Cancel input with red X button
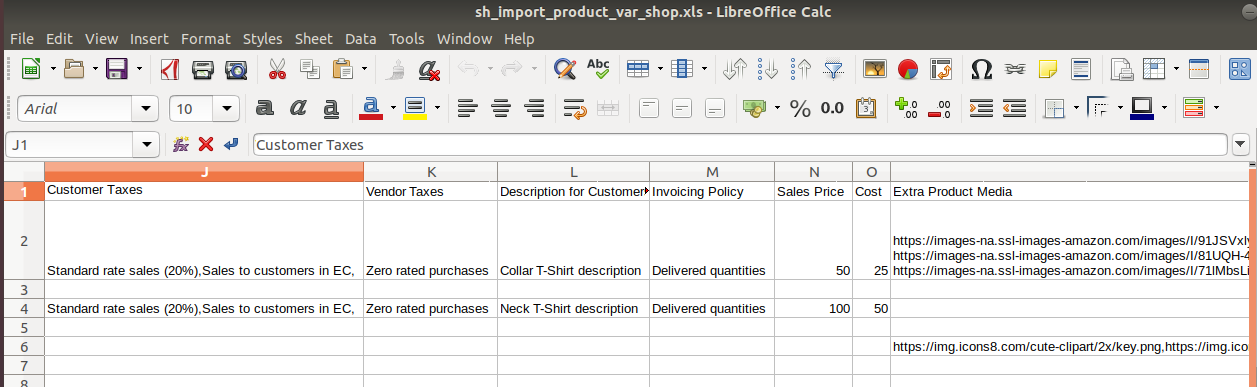The height and width of the screenshot is (387, 1257). coord(206,145)
